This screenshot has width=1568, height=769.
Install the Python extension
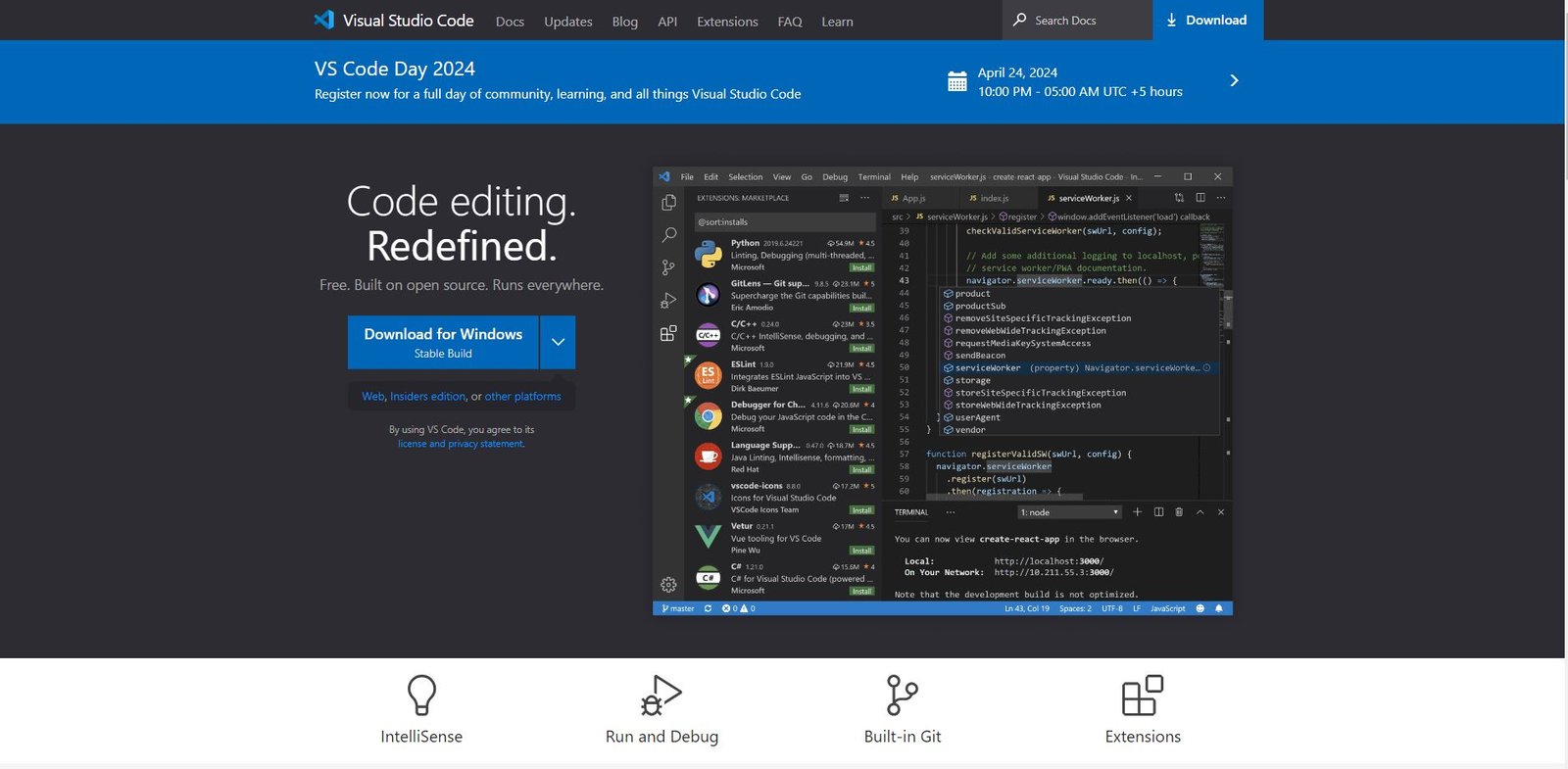click(861, 267)
